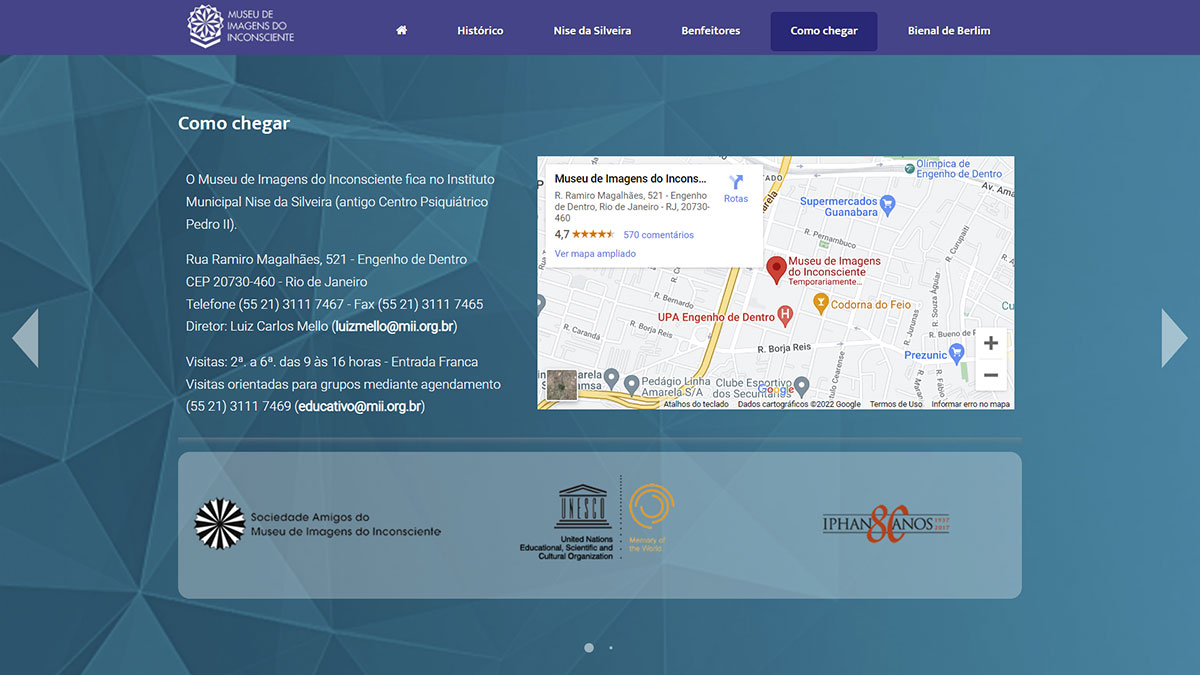
Task: Select the first carousel pagination dot
Action: [x=589, y=648]
